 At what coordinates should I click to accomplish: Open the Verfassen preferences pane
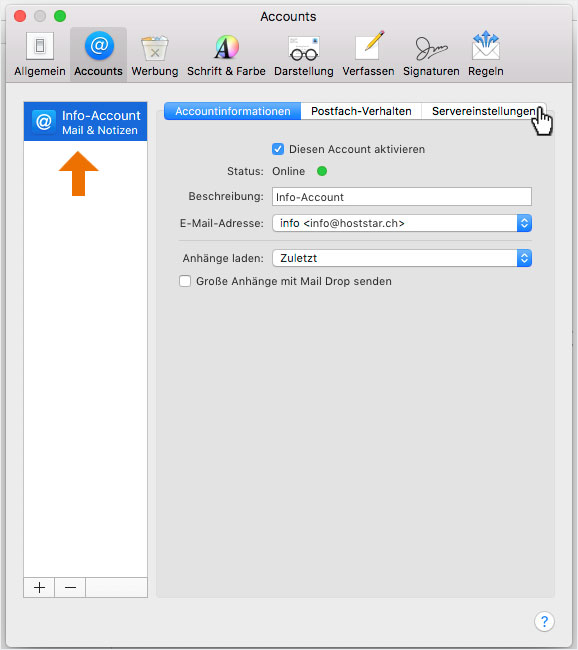[368, 54]
